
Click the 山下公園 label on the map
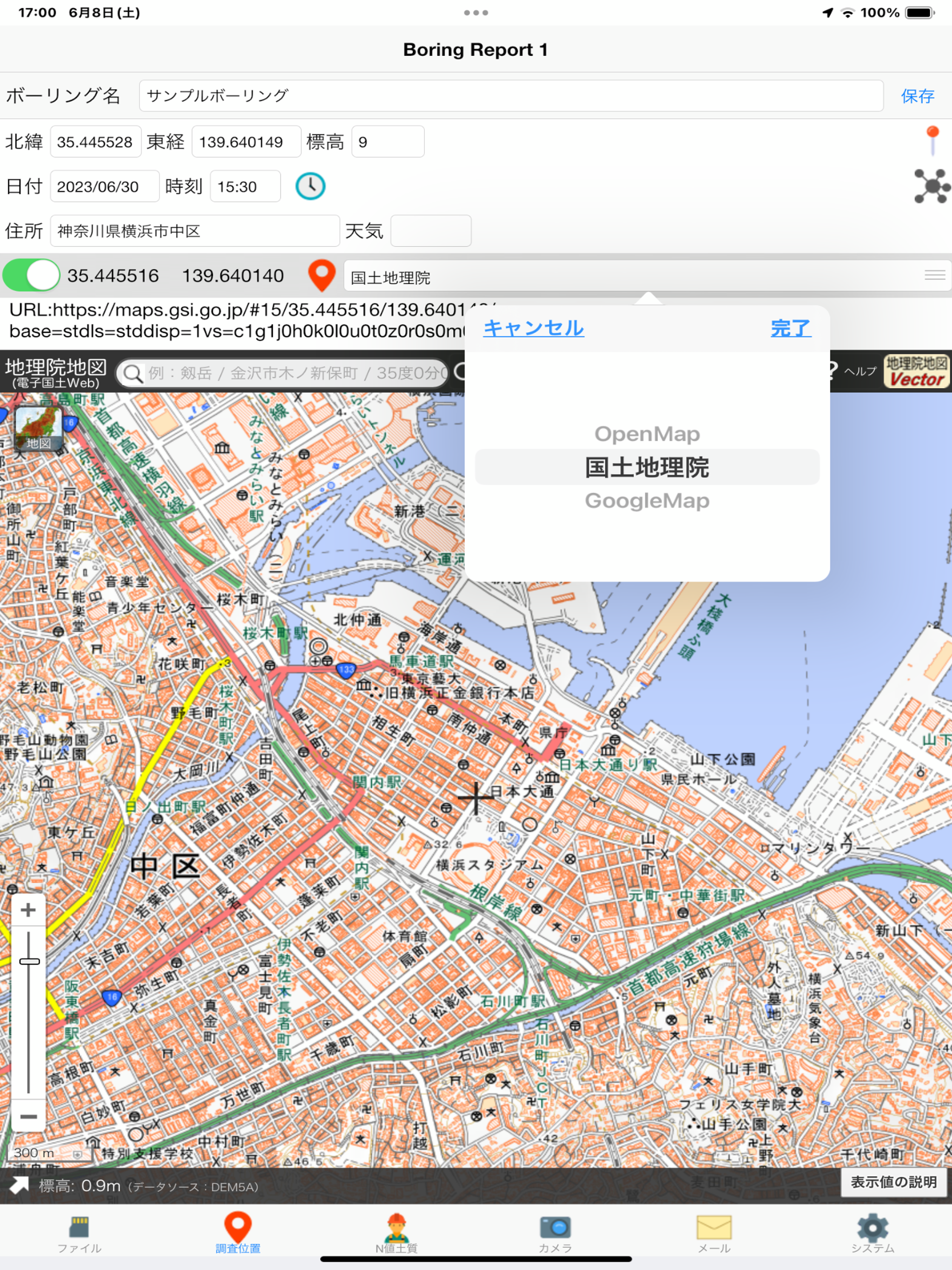[x=722, y=759]
